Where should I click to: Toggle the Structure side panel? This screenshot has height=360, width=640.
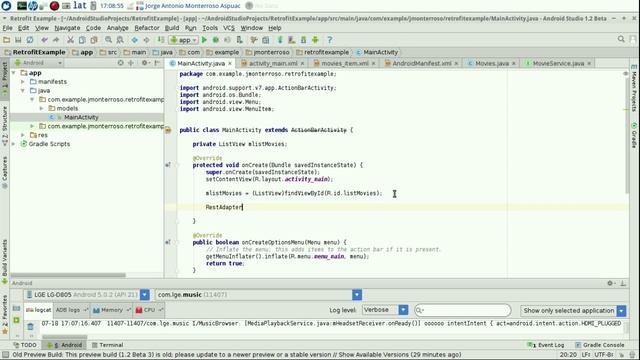pyautogui.click(x=4, y=126)
